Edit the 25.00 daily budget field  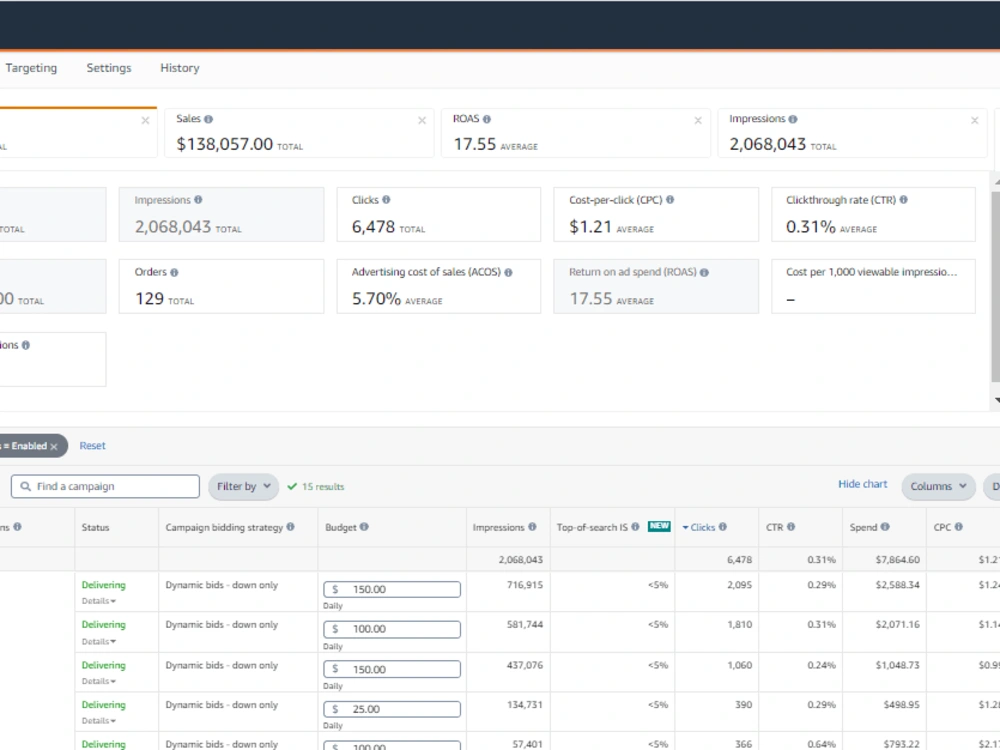tap(392, 709)
